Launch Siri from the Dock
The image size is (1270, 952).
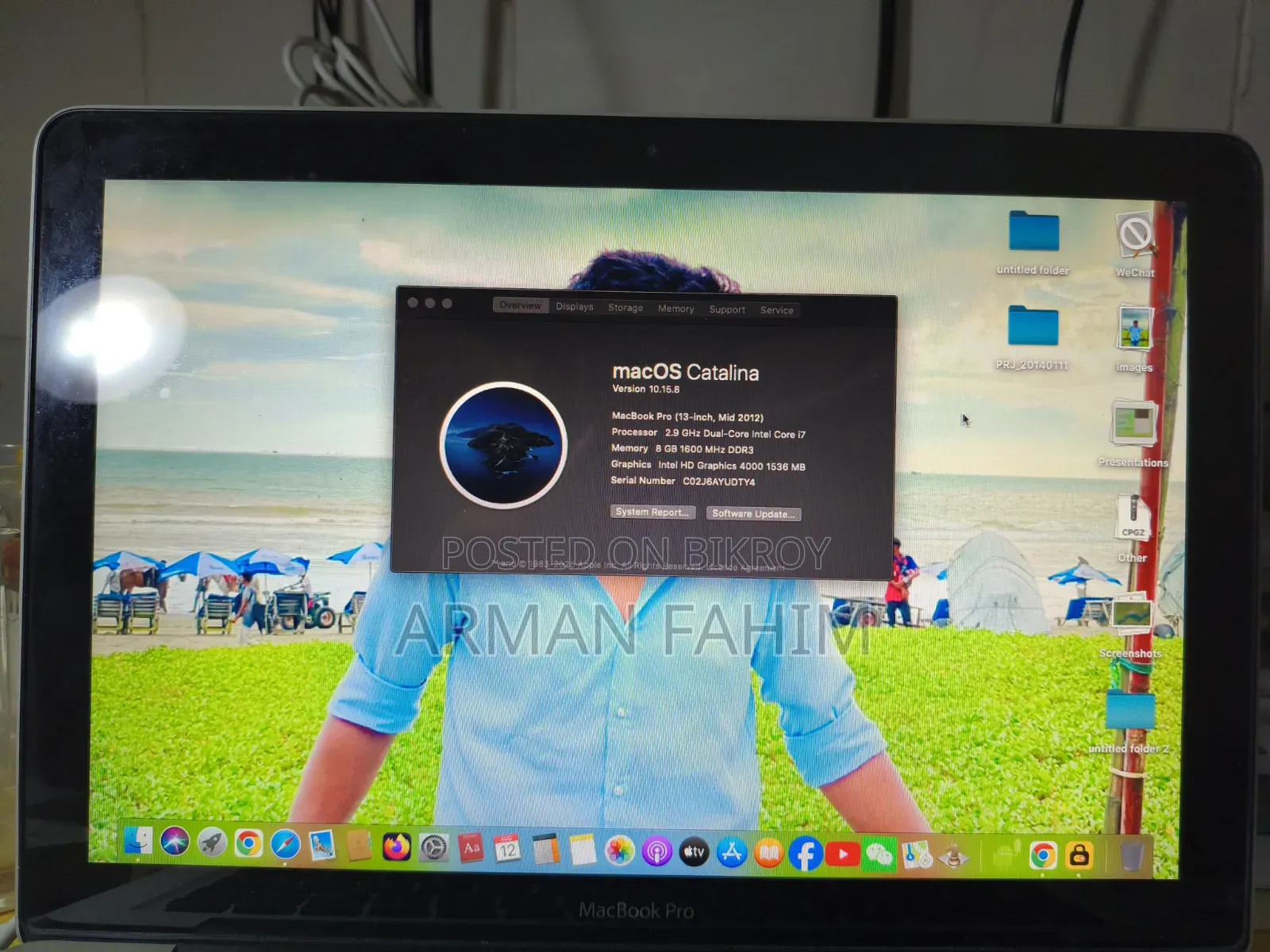(175, 842)
